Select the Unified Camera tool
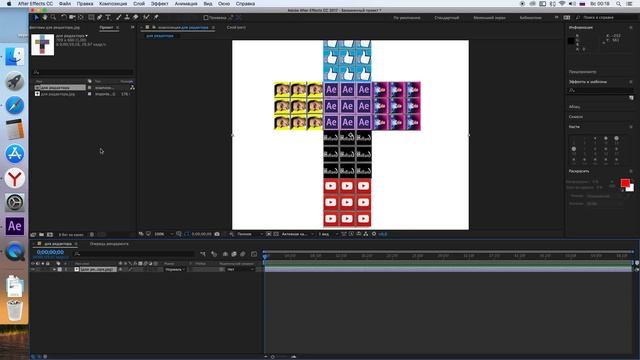This screenshot has width=640, height=360. click(x=72, y=18)
